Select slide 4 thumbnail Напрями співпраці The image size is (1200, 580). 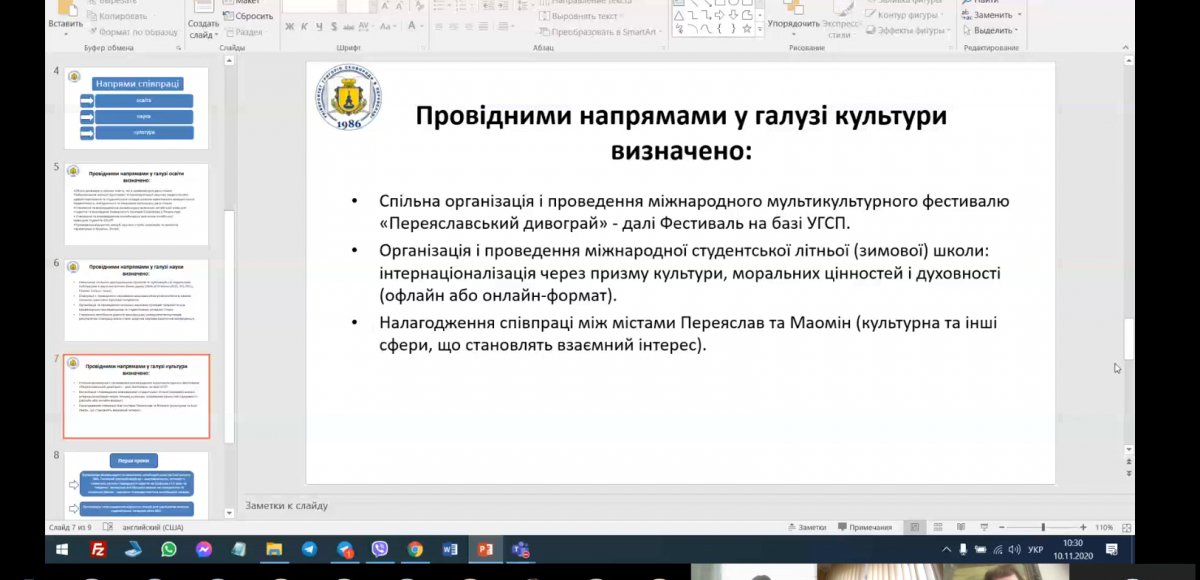pos(136,107)
